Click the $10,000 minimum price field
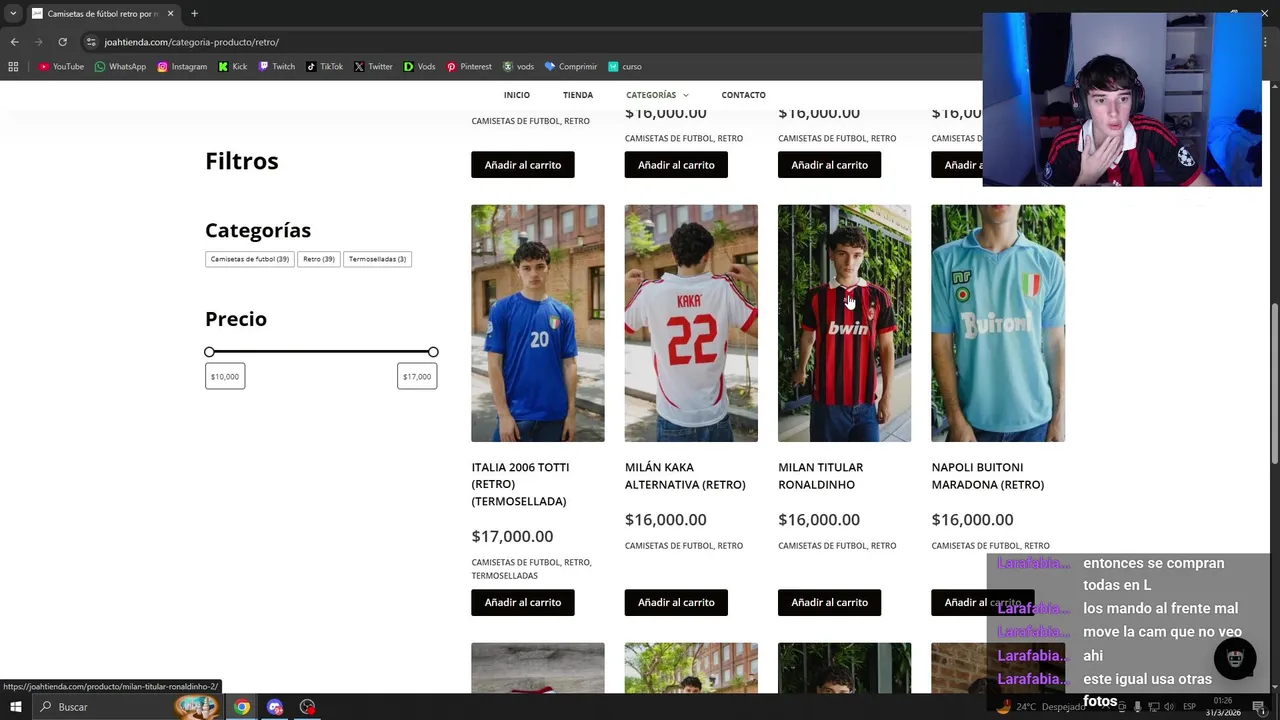The height and width of the screenshot is (720, 1280). point(225,377)
